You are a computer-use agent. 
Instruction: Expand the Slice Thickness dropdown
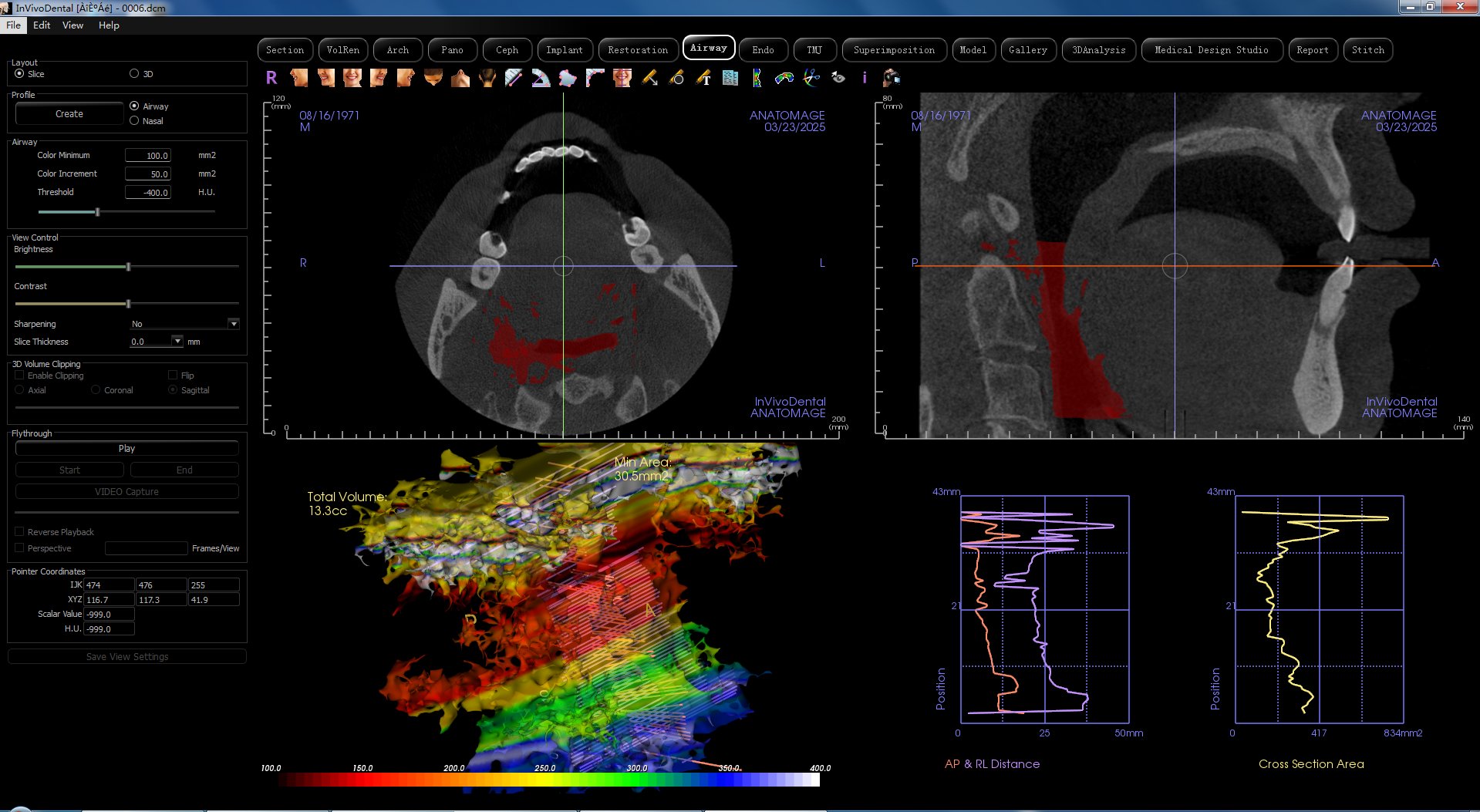tap(178, 341)
